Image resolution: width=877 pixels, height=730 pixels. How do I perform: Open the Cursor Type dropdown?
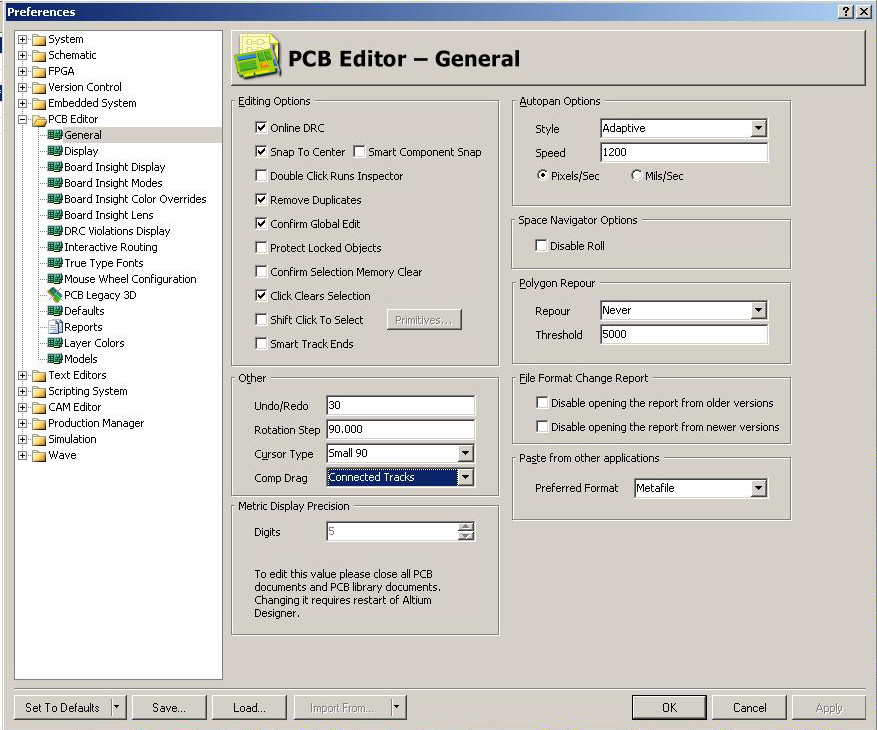click(x=465, y=453)
